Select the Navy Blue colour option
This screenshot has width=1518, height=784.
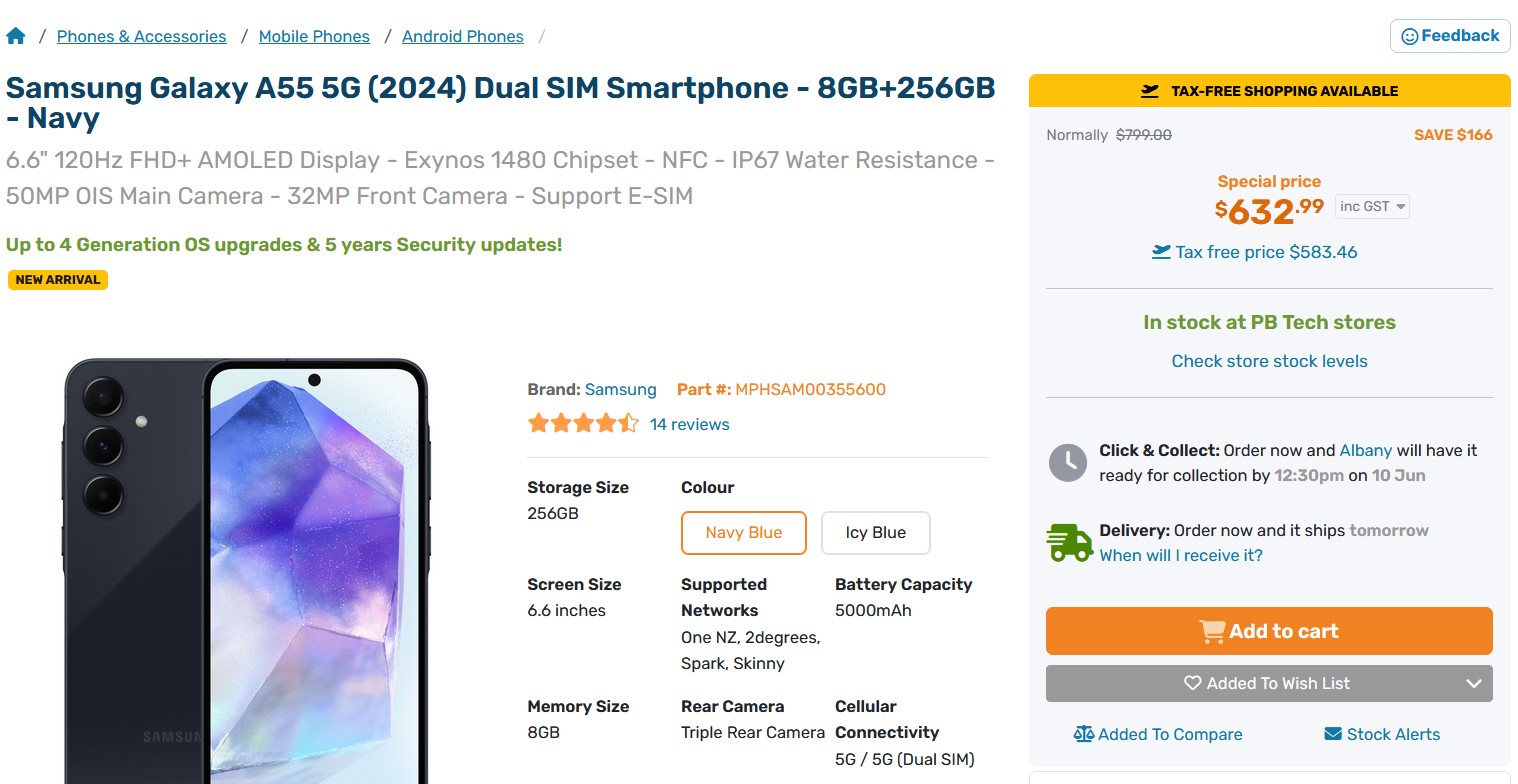(743, 533)
